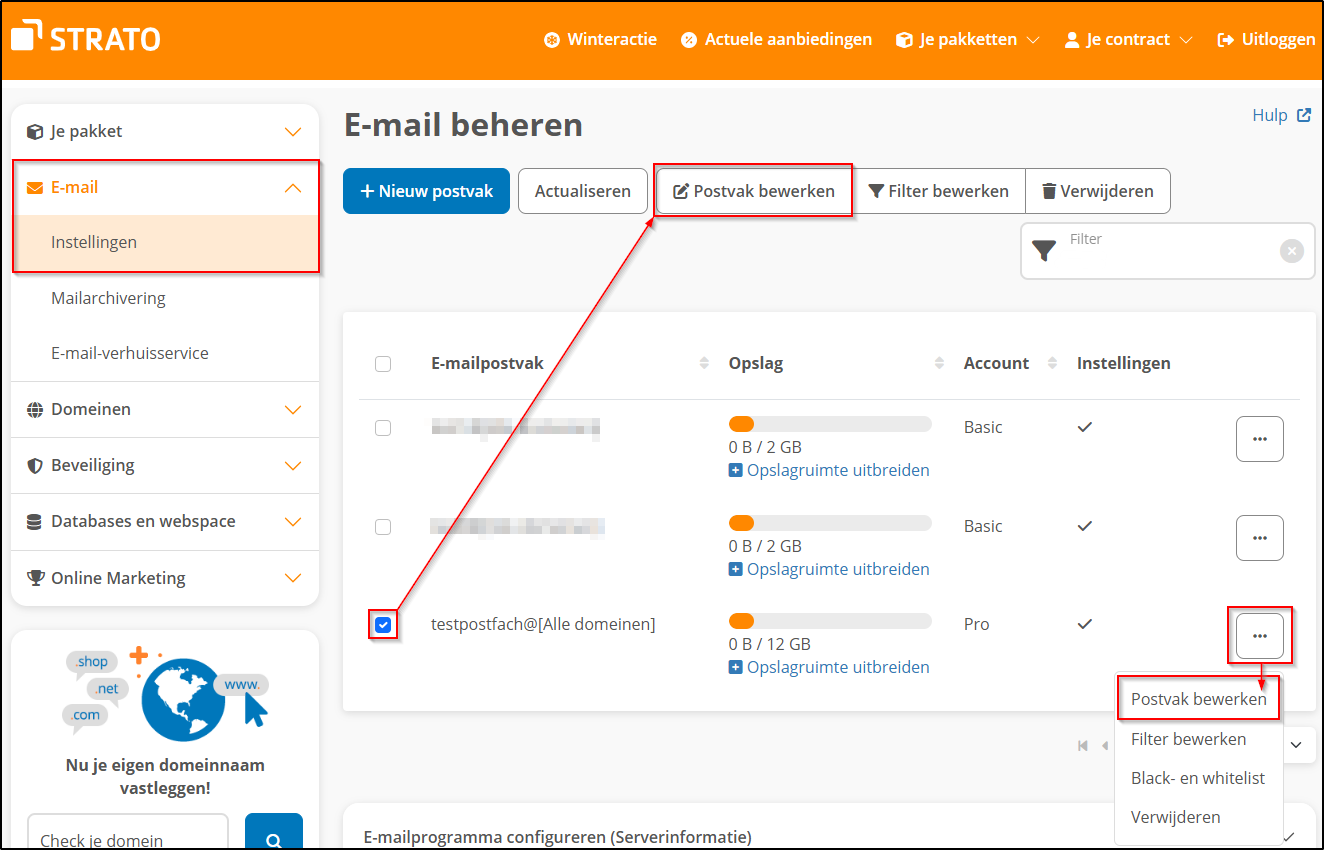
Task: Expand the Databases en webspace section
Action: (141, 521)
